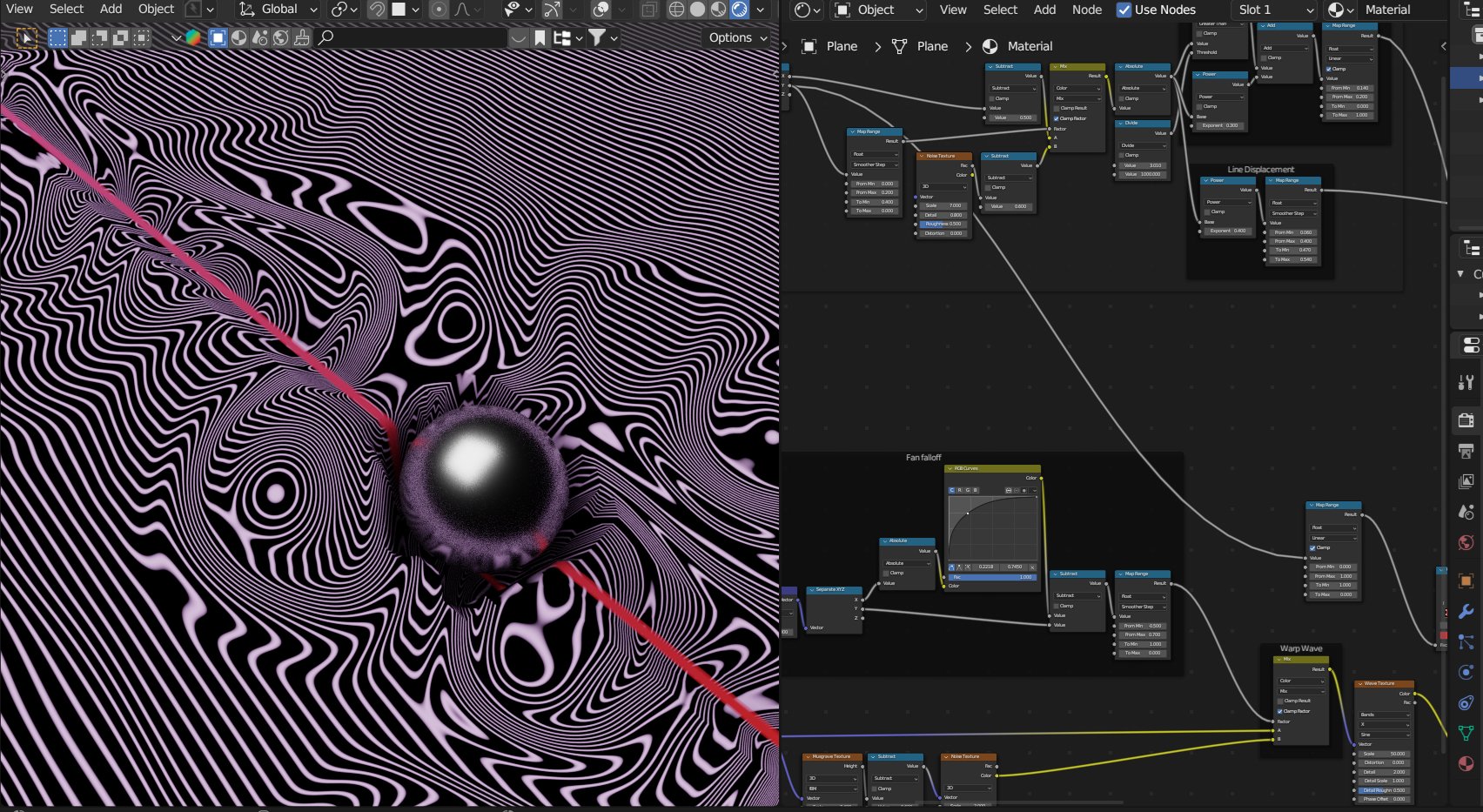
Task: Adjust the Fac slider in RGB Curves node
Action: pyautogui.click(x=993, y=577)
